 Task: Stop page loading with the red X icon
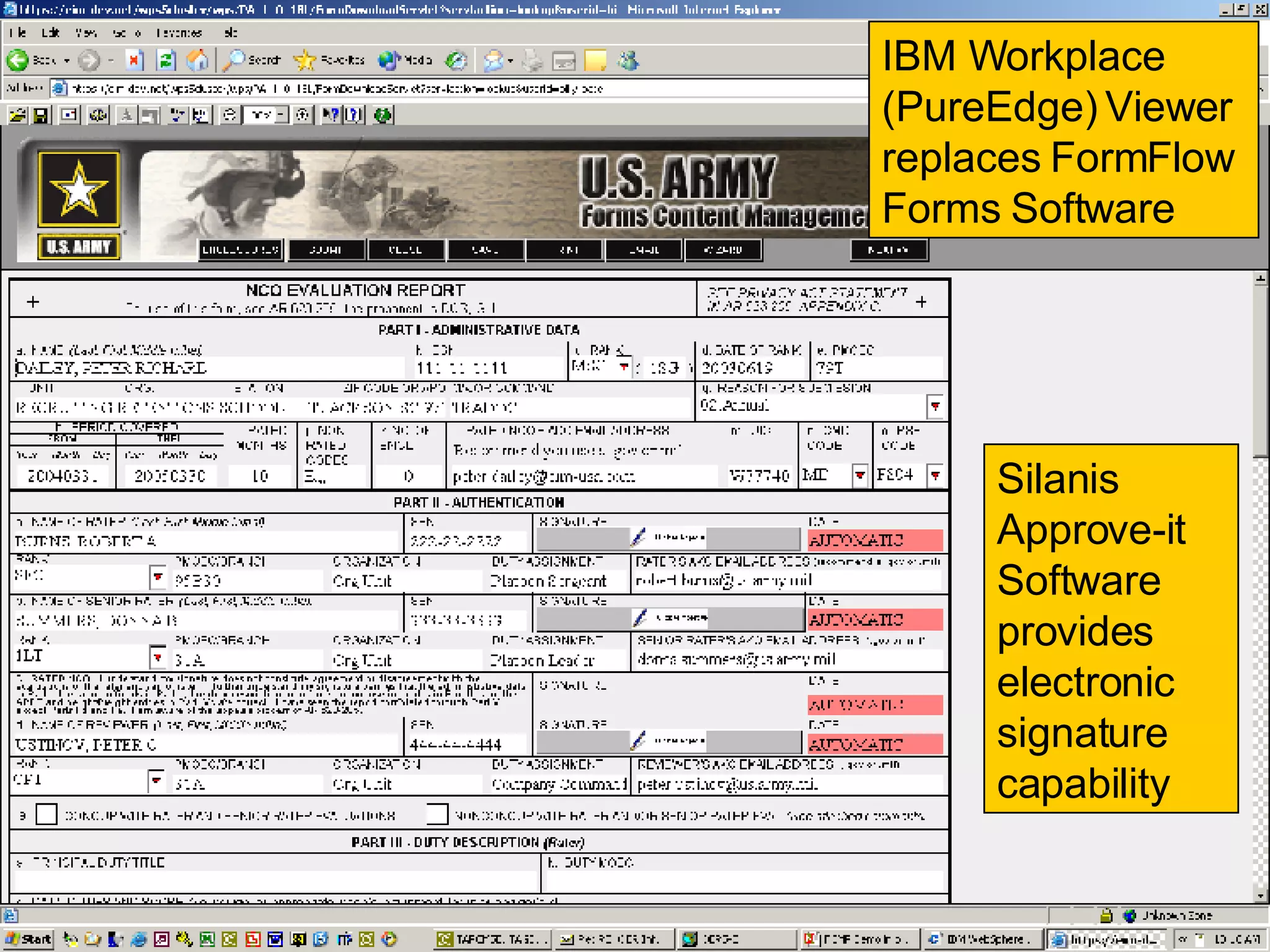134,60
